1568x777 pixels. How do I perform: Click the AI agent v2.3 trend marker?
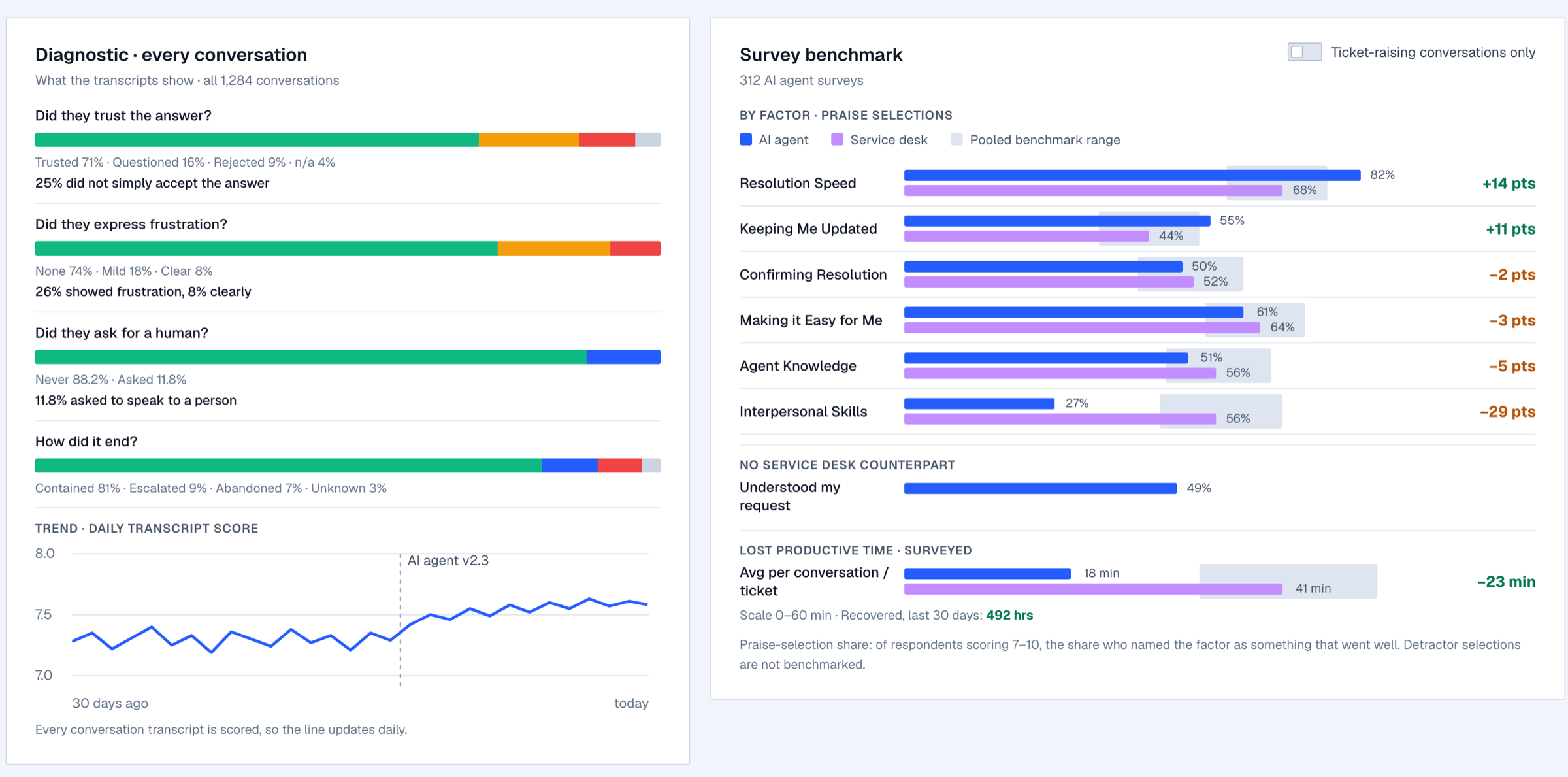pos(448,561)
